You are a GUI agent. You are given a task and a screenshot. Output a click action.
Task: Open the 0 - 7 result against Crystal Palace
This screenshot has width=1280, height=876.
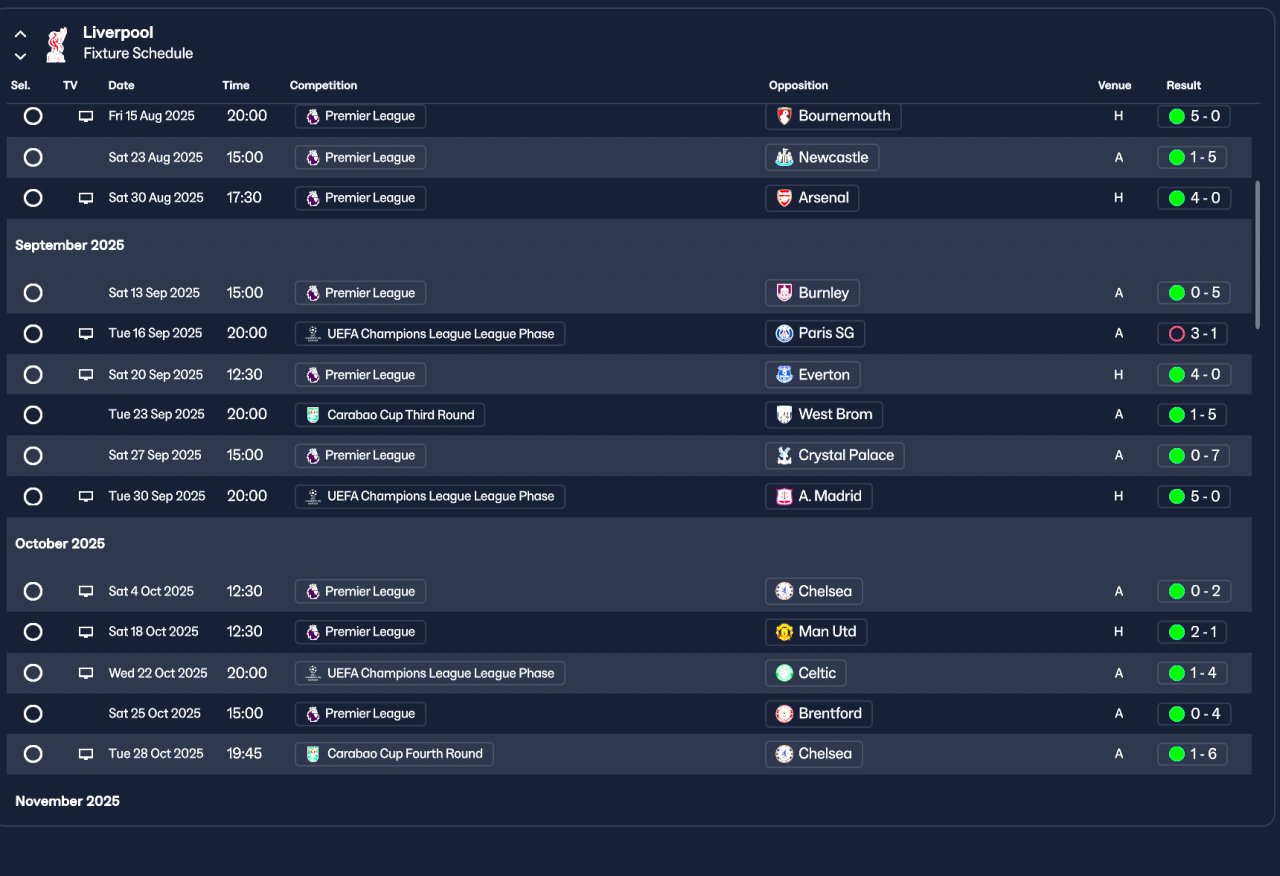coord(1194,455)
